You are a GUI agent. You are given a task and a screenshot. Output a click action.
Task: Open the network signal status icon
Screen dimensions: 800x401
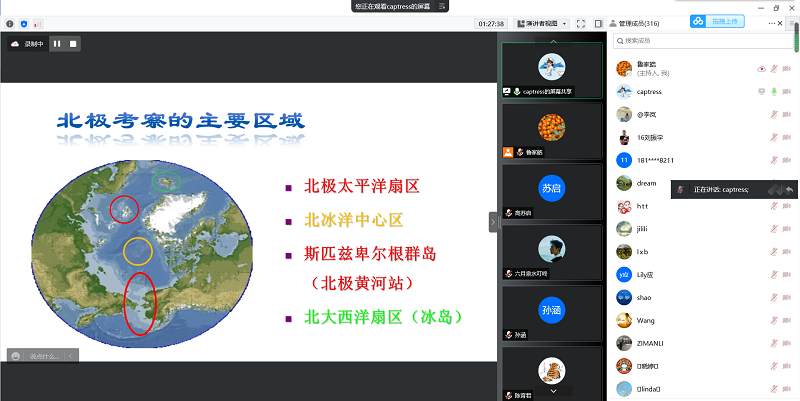[x=37, y=22]
